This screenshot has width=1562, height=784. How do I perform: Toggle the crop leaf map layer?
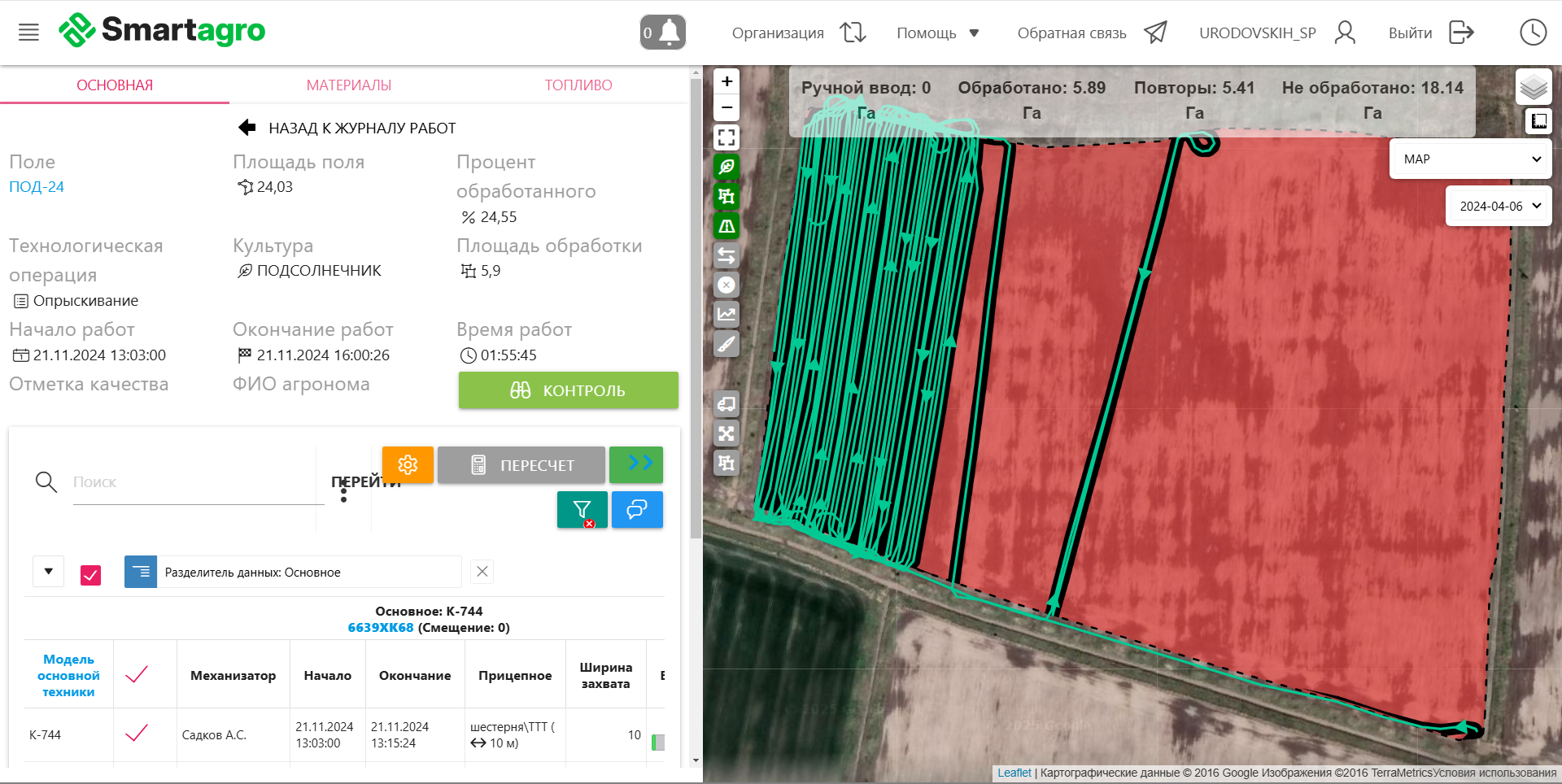pos(726,167)
